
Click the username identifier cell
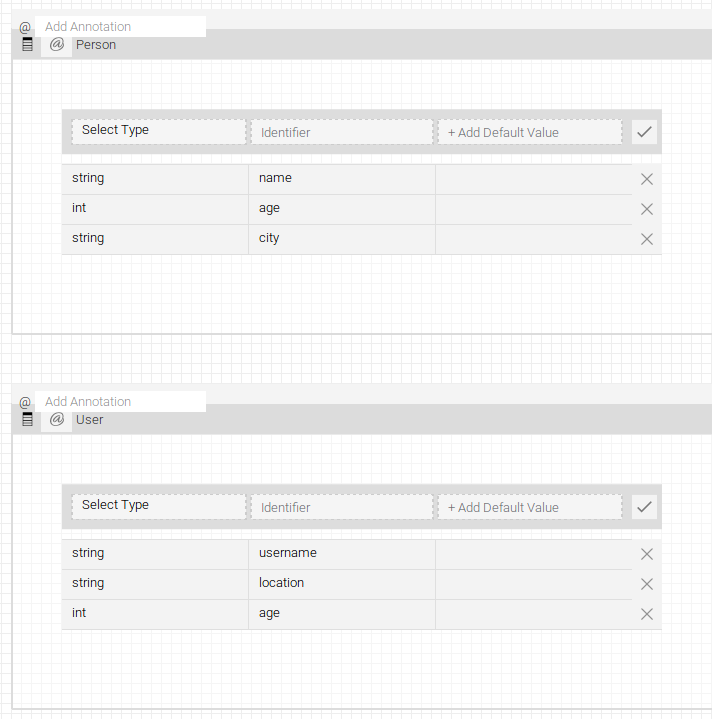click(342, 554)
